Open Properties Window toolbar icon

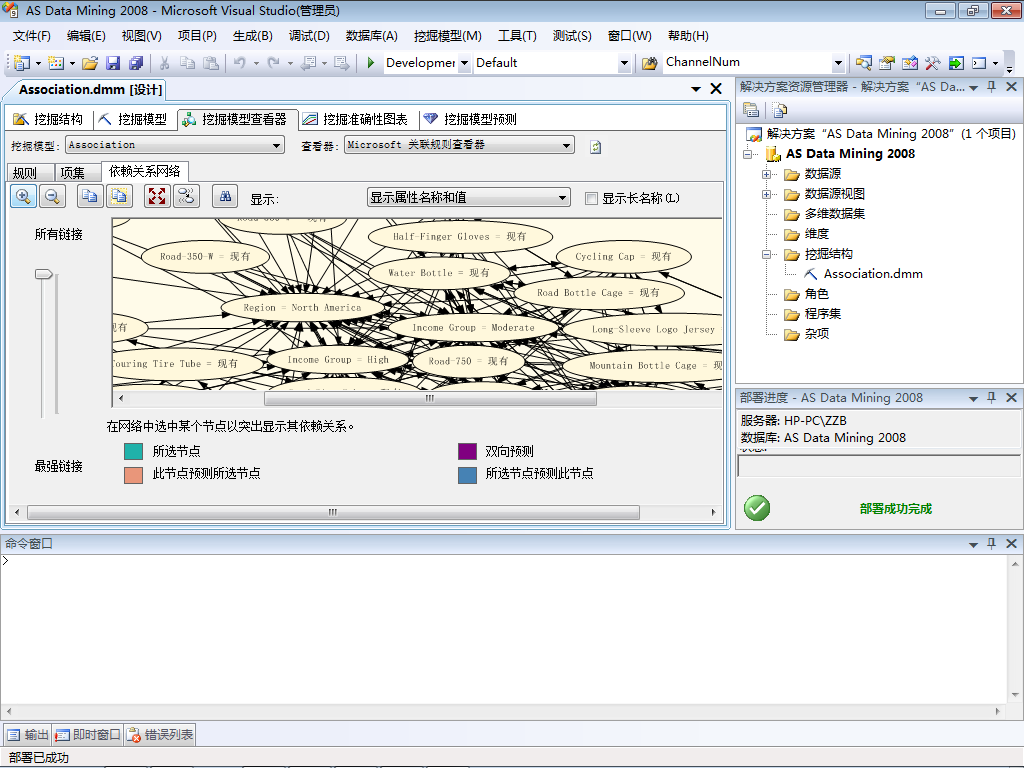[x=886, y=63]
